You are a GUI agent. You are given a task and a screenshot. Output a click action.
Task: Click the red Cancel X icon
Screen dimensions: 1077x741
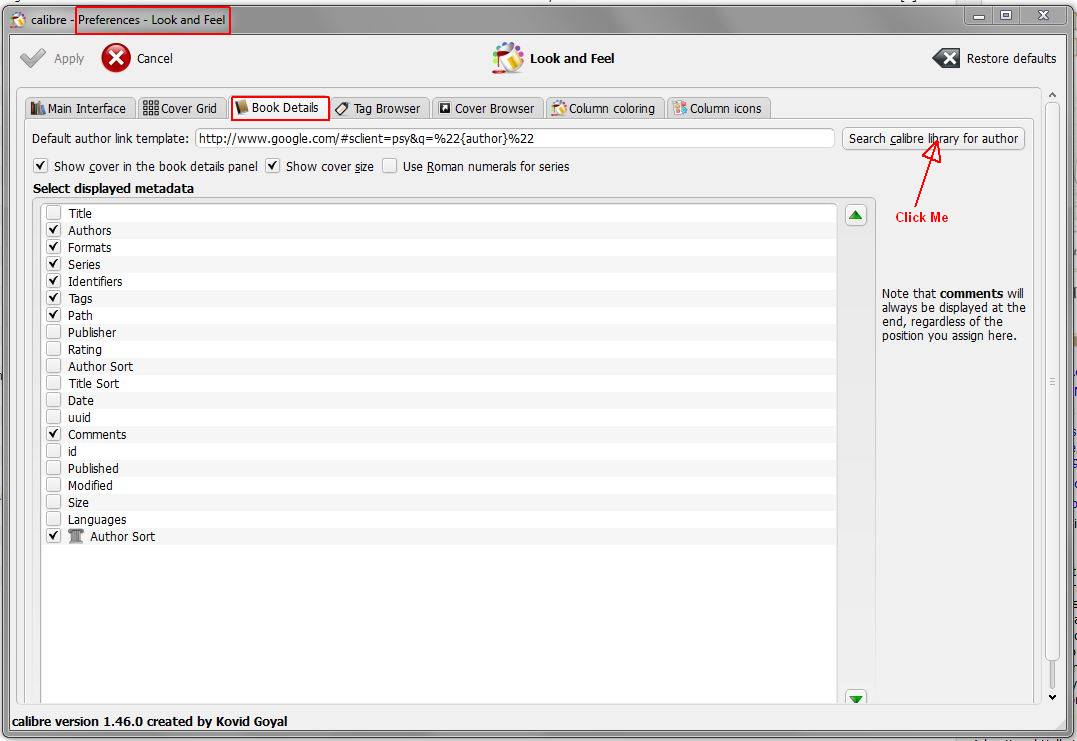click(x=116, y=58)
